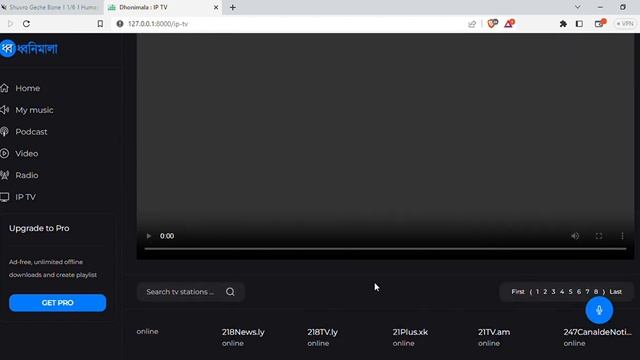
Task: Open Brave Shields lion icon
Action: point(493,24)
